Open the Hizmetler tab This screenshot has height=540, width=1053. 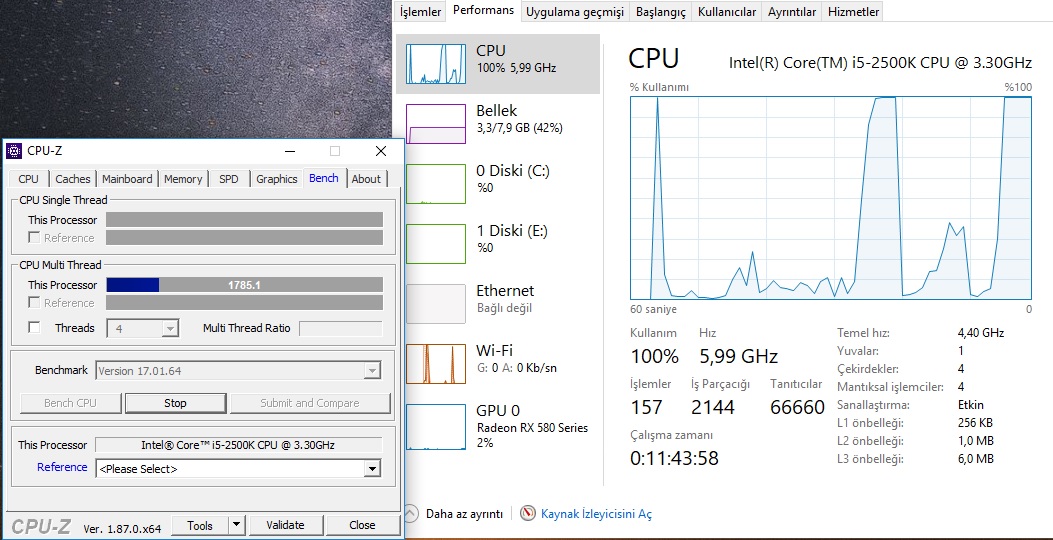click(x=854, y=12)
